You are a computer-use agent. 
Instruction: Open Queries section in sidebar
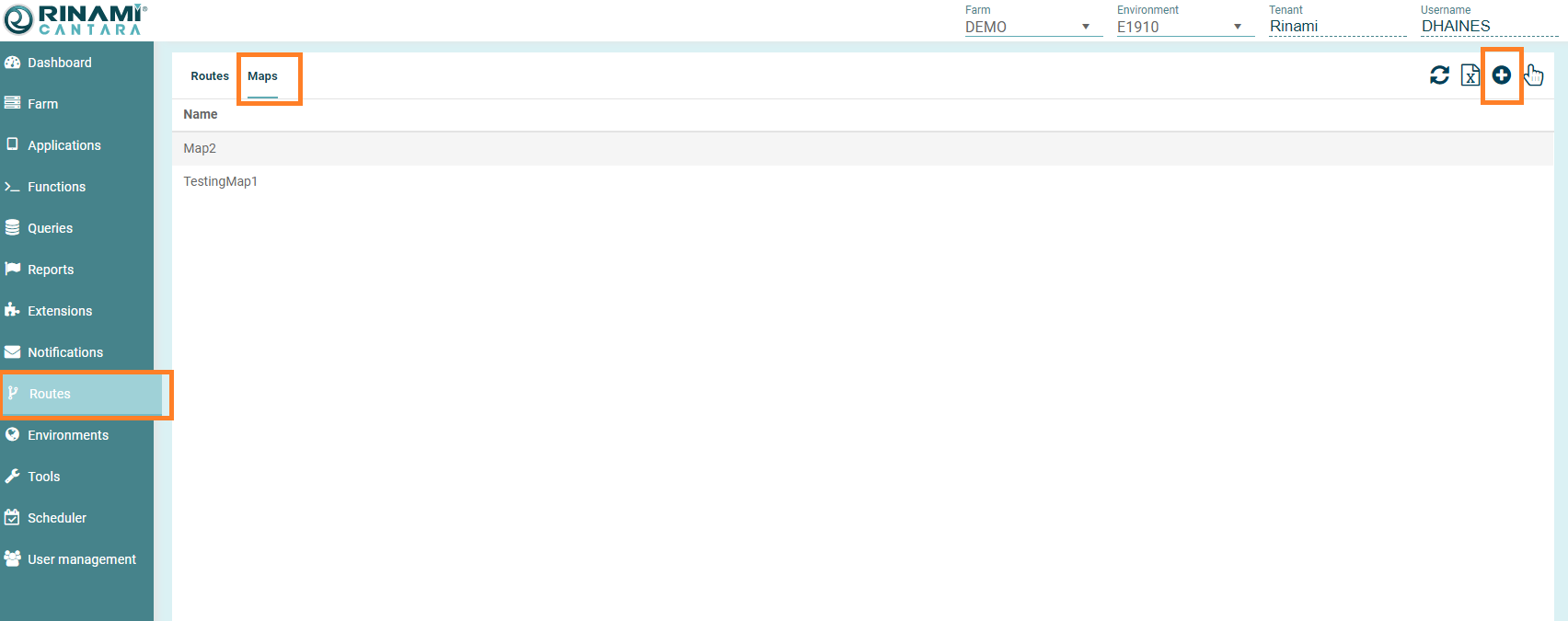pos(50,228)
